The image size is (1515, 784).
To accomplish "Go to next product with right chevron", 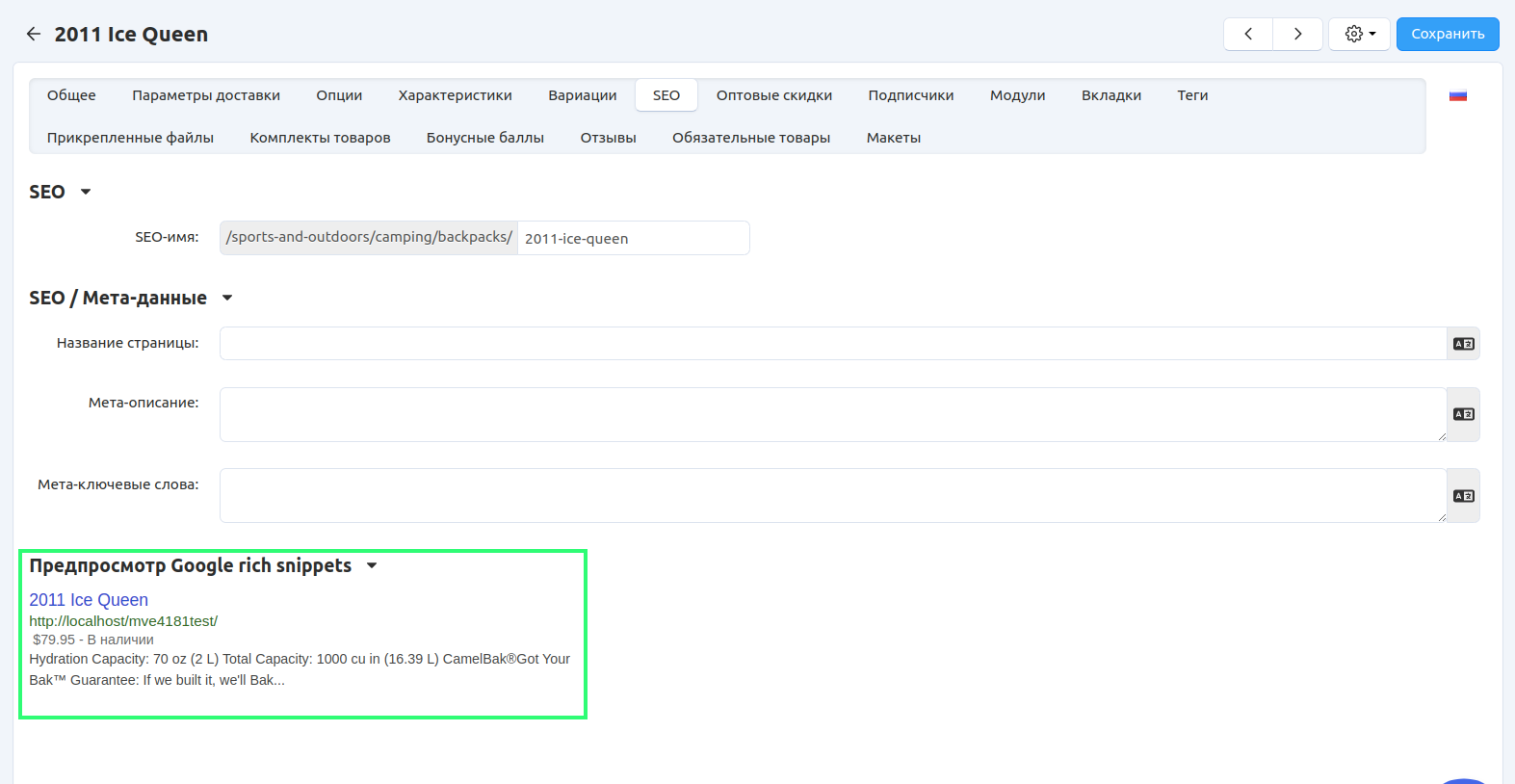I will pyautogui.click(x=1297, y=34).
